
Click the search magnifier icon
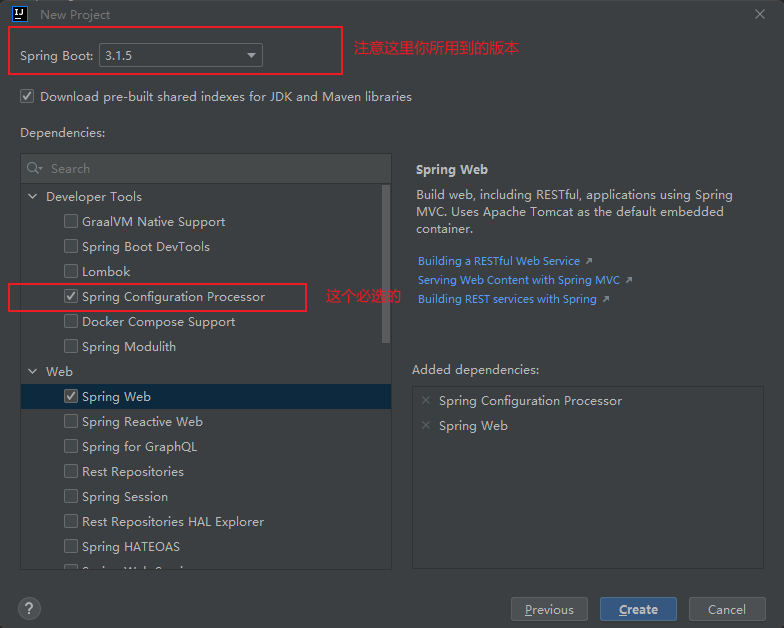(x=34, y=168)
